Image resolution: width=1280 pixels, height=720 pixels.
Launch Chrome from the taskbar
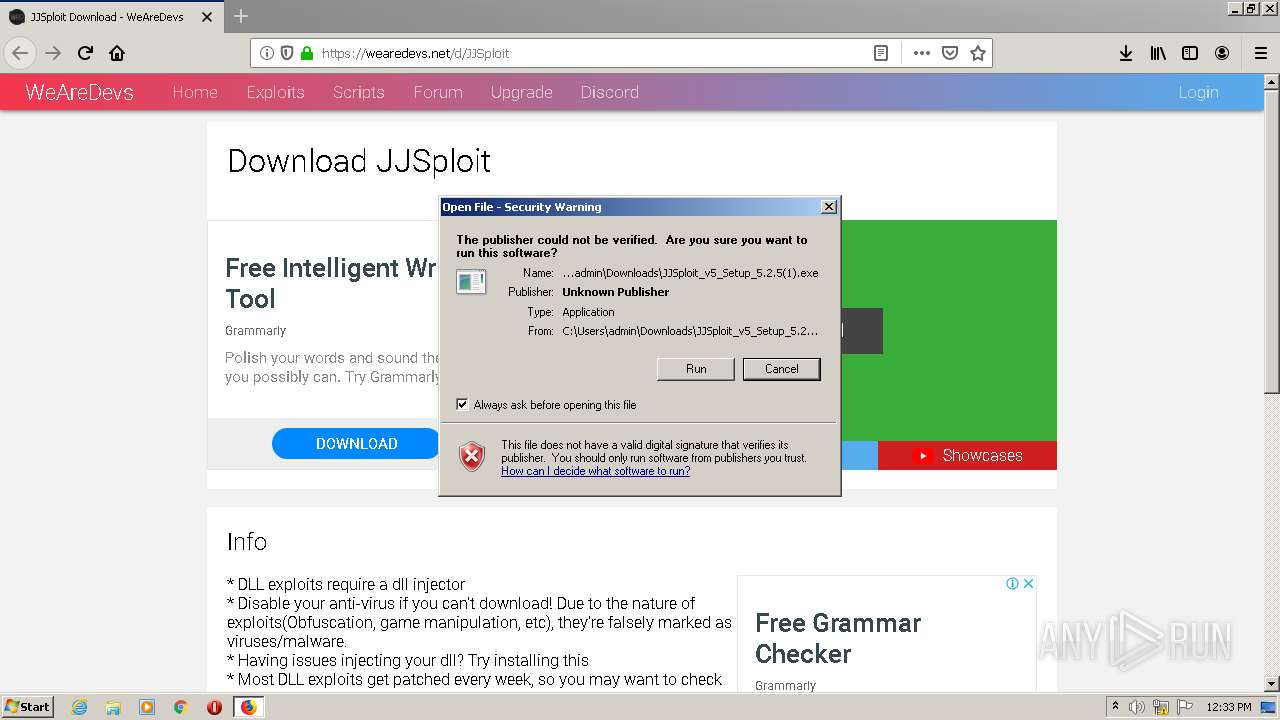pyautogui.click(x=181, y=707)
